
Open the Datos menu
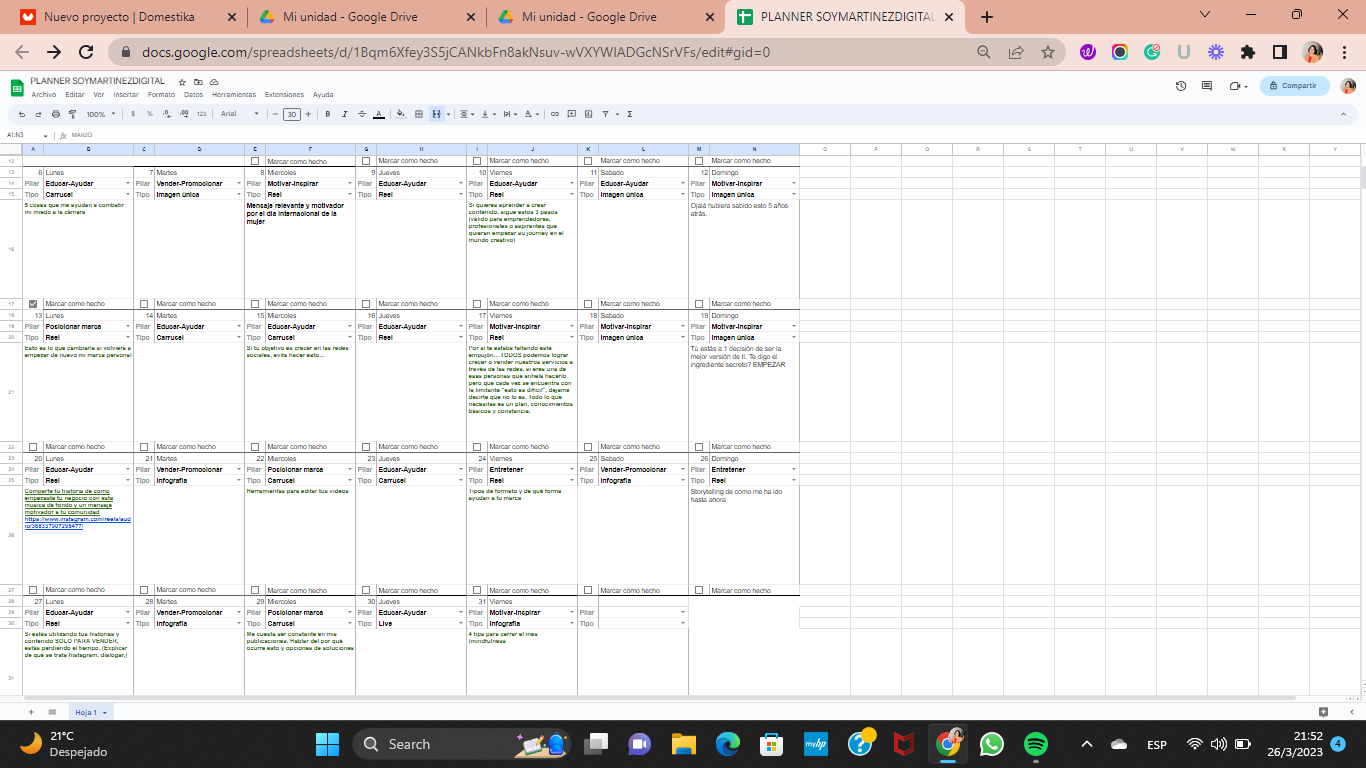coord(193,95)
